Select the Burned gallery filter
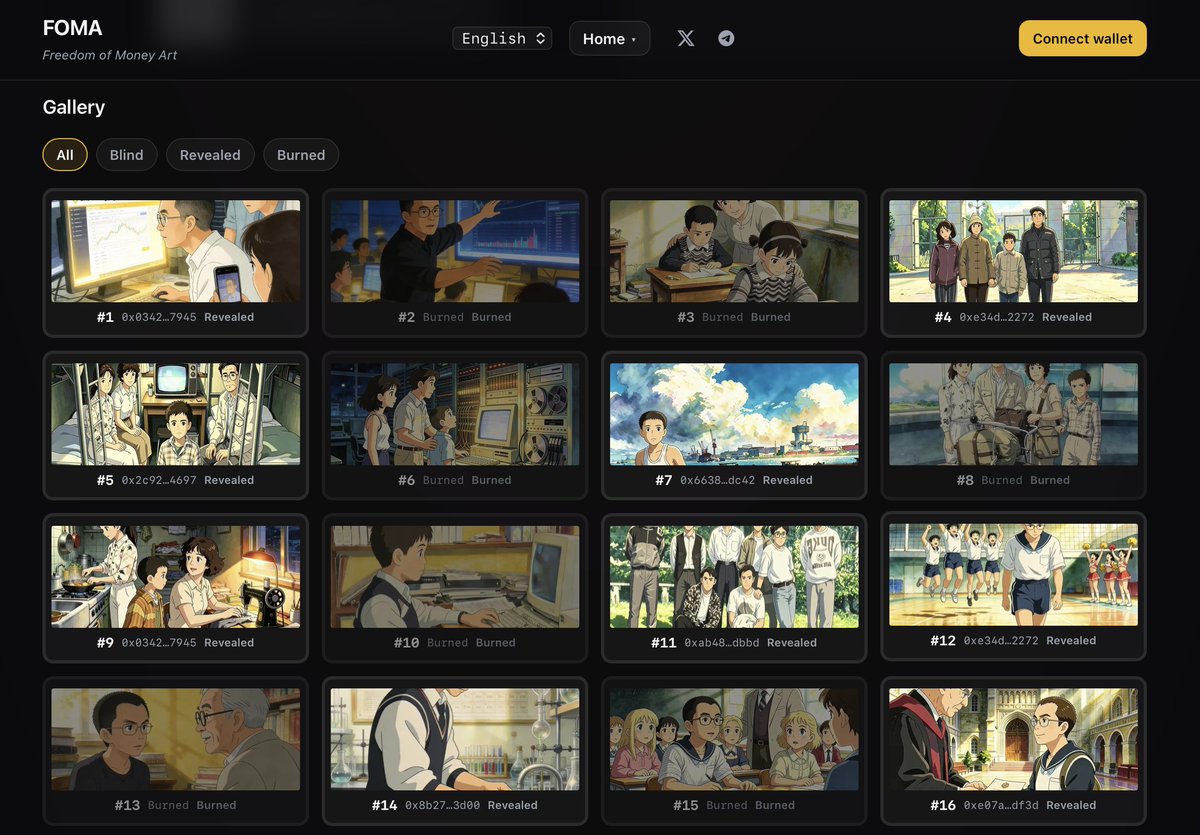The height and width of the screenshot is (835, 1200). [301, 155]
